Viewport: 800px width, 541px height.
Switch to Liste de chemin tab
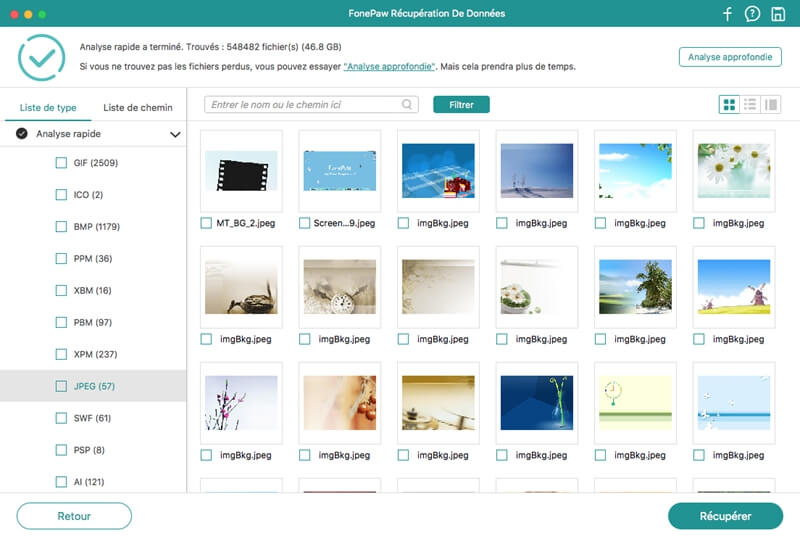click(x=138, y=108)
